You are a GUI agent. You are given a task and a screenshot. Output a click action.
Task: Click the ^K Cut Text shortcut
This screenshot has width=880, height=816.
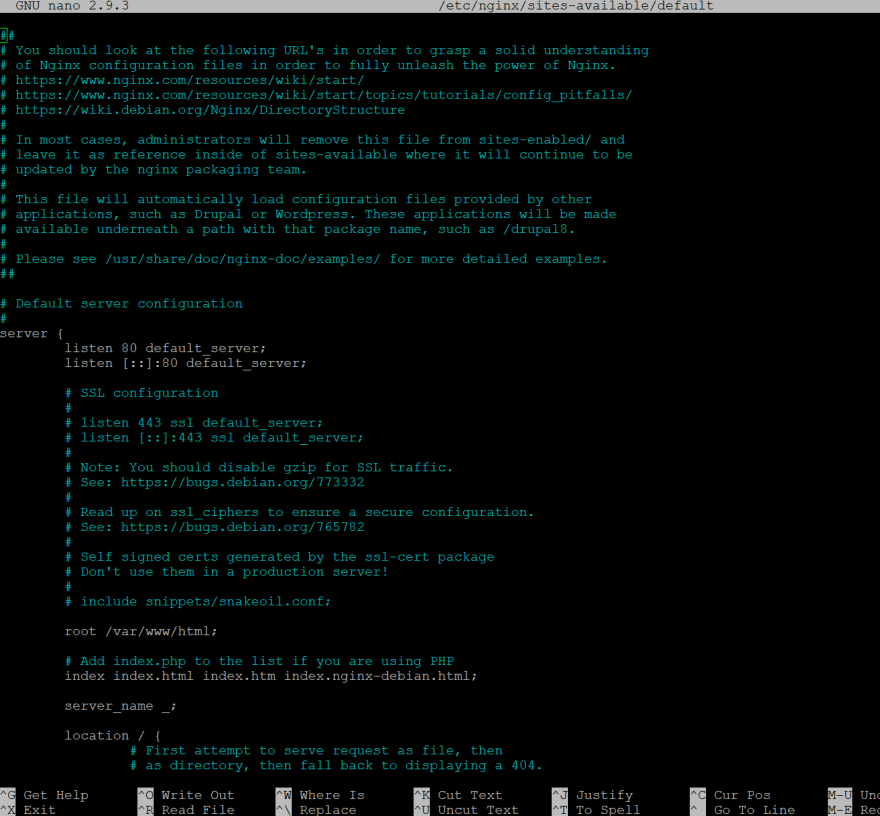point(458,795)
